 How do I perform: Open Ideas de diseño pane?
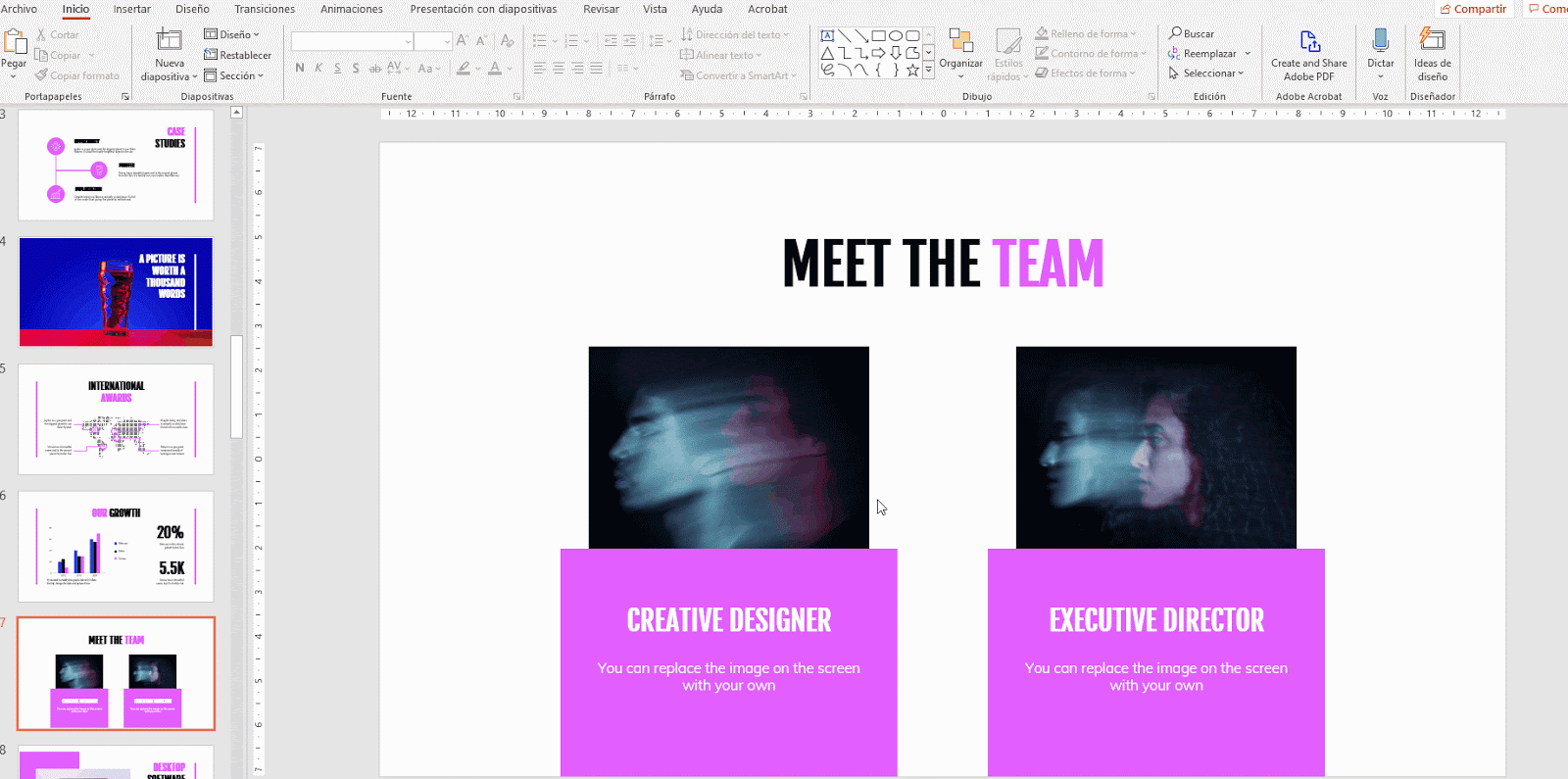click(1432, 55)
